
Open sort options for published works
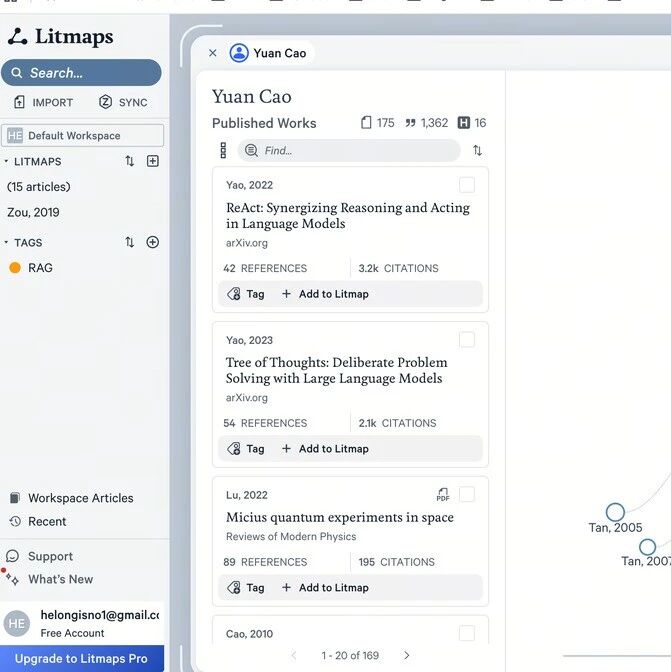coord(477,151)
